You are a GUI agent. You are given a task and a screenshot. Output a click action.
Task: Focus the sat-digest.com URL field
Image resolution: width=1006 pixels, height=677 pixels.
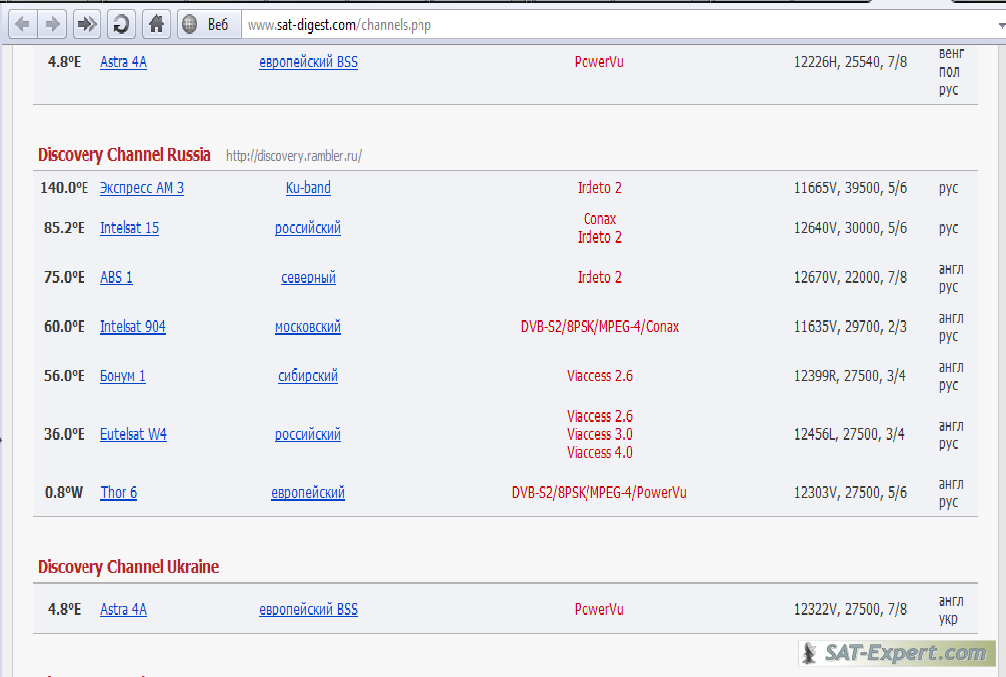[x=619, y=25]
